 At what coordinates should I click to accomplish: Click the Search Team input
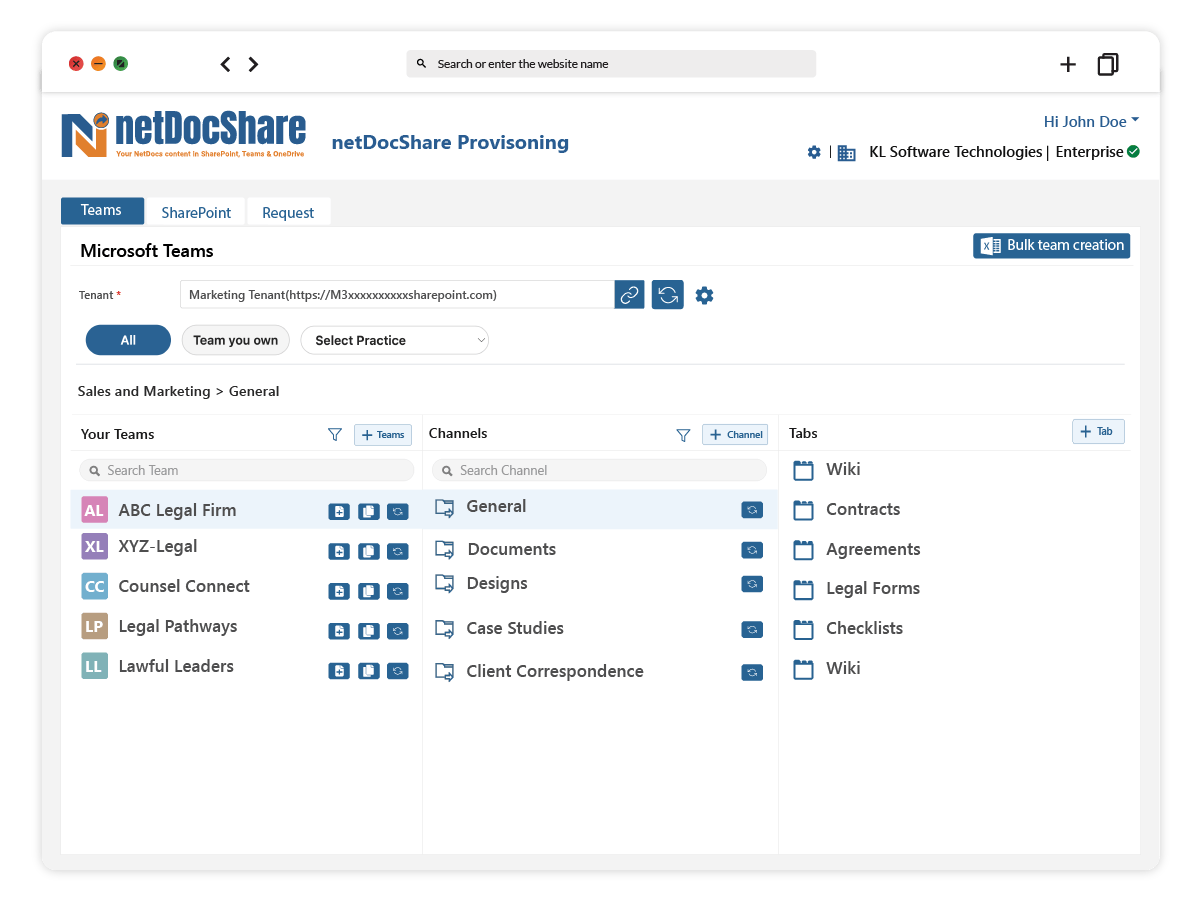[x=246, y=470]
